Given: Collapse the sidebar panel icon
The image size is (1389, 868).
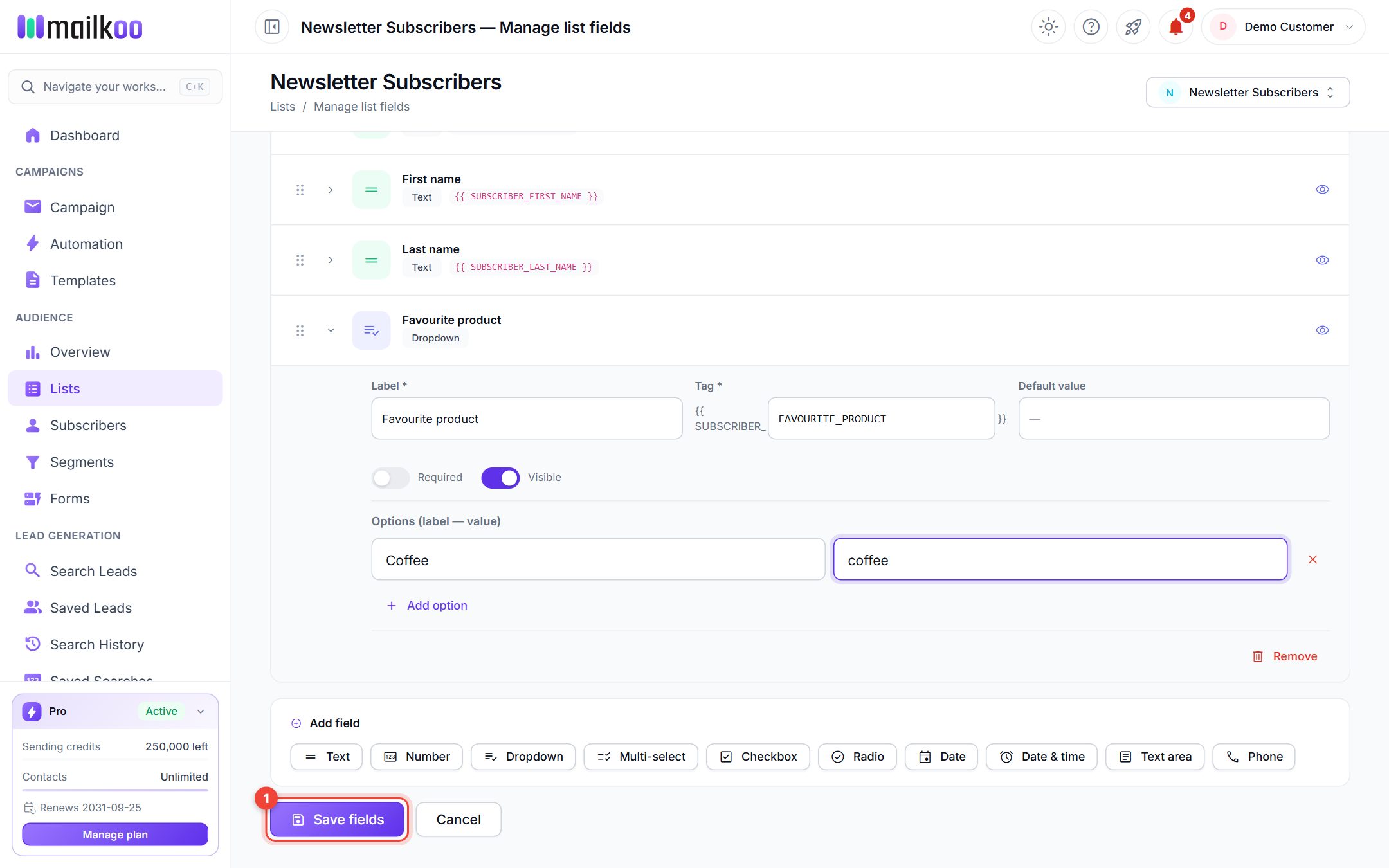Looking at the screenshot, I should pos(272,27).
